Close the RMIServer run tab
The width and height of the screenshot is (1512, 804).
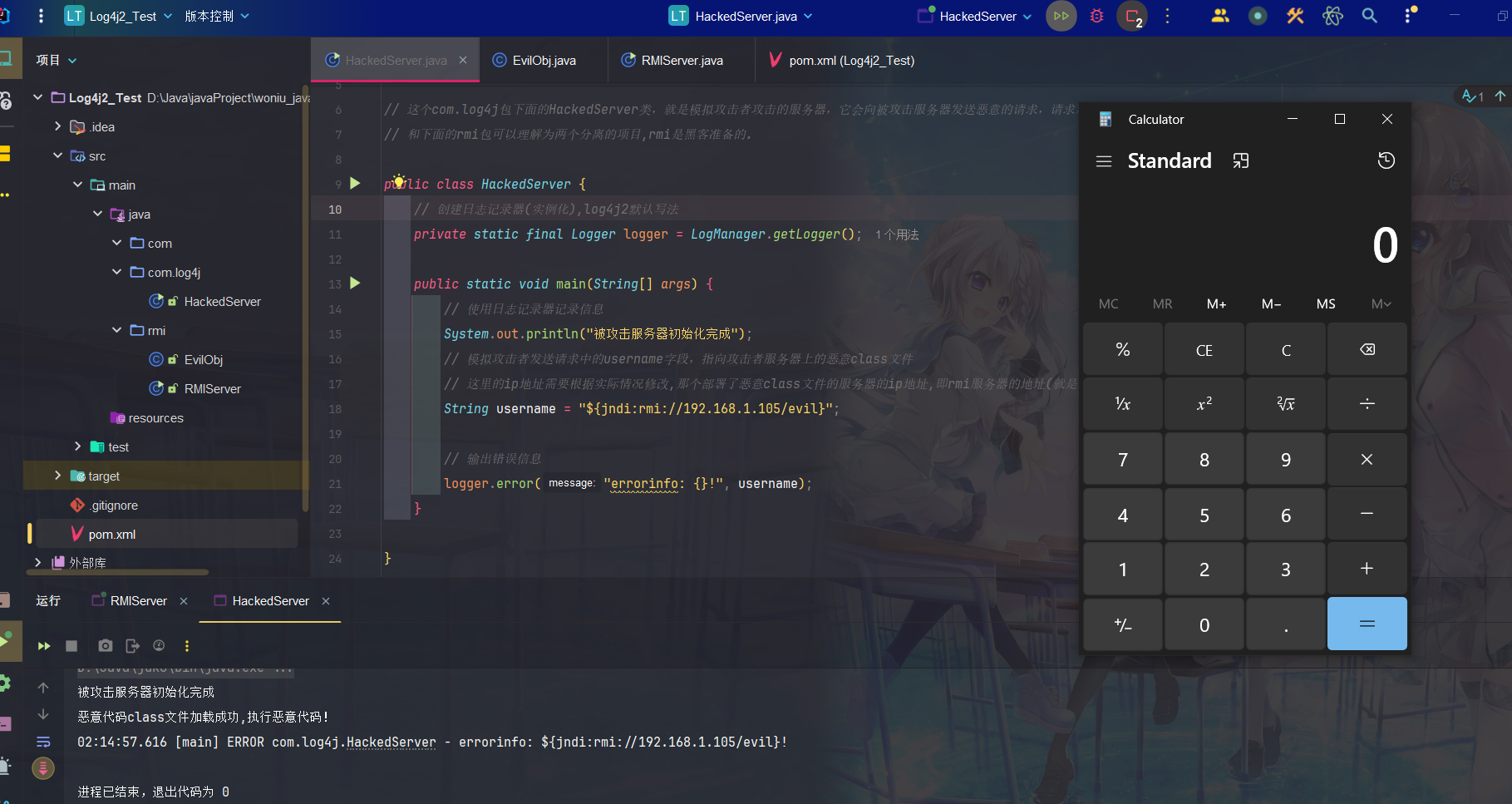coord(184,601)
